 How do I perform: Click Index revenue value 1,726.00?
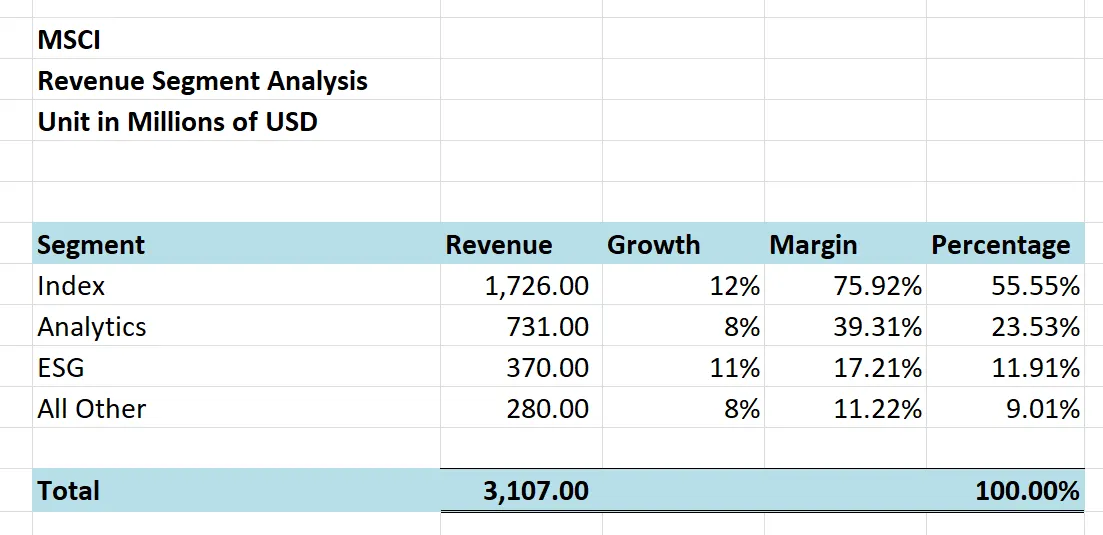(x=537, y=286)
